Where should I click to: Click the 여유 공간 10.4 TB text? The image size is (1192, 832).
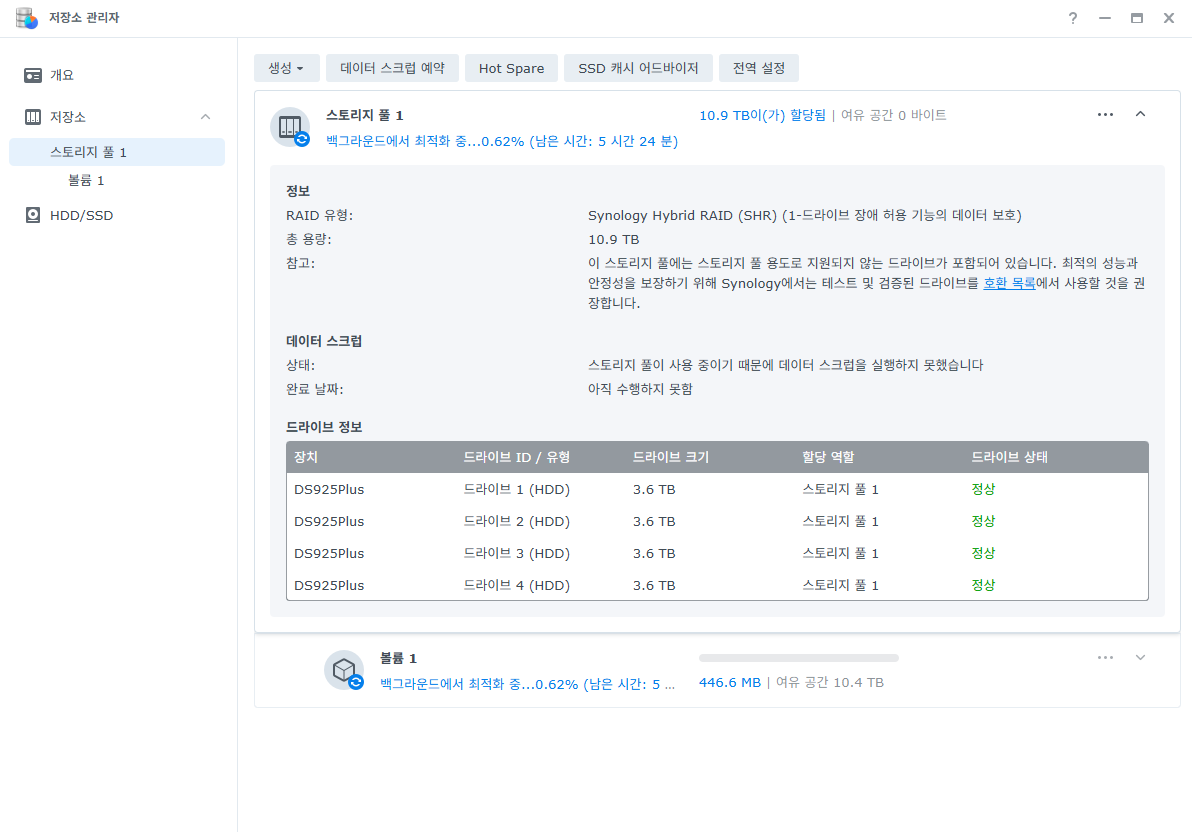[x=829, y=682]
